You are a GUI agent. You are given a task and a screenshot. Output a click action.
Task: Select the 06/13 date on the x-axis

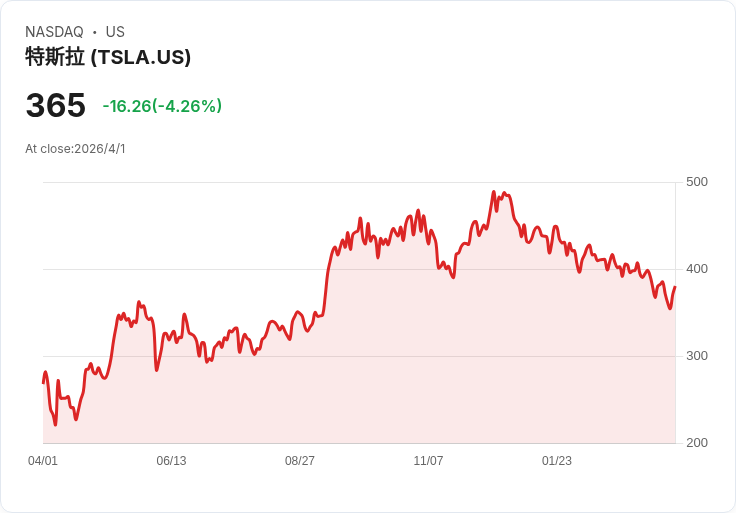pos(171,461)
